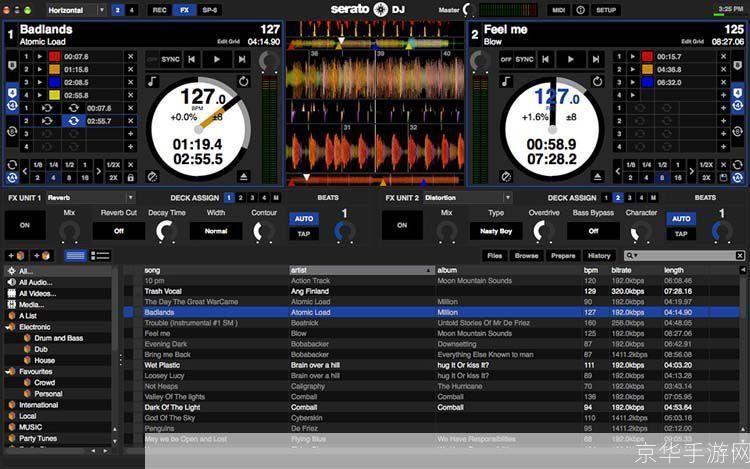This screenshot has width=750, height=469.
Task: Play deck 2 track Feel me
Action: coord(570,59)
